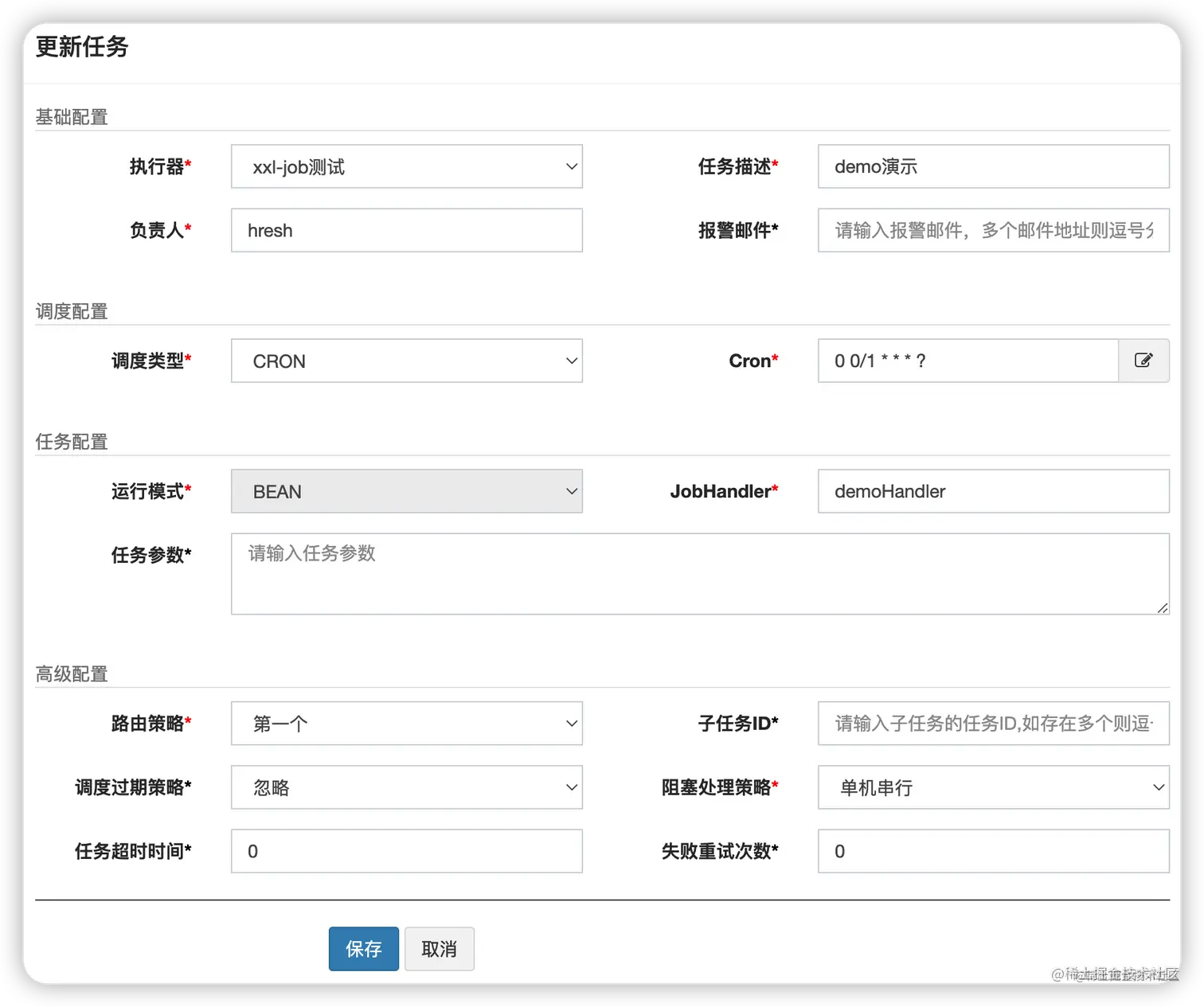The height and width of the screenshot is (1007, 1204).
Task: Click the 保存 button
Action: tap(364, 949)
